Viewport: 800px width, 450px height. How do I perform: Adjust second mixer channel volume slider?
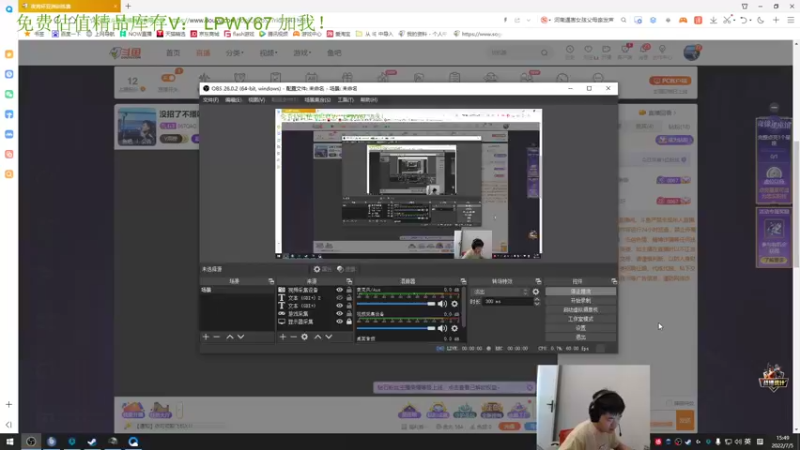click(x=396, y=328)
